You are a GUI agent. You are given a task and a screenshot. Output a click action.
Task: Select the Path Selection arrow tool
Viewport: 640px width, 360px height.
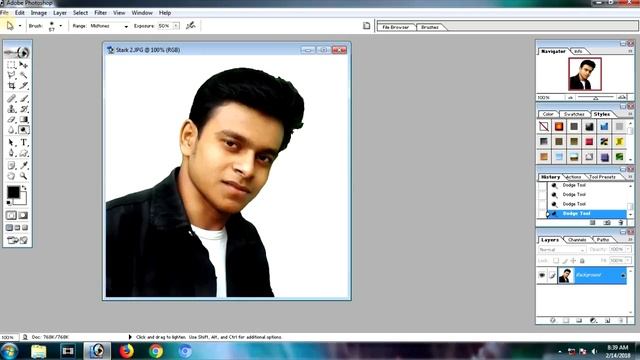point(11,142)
